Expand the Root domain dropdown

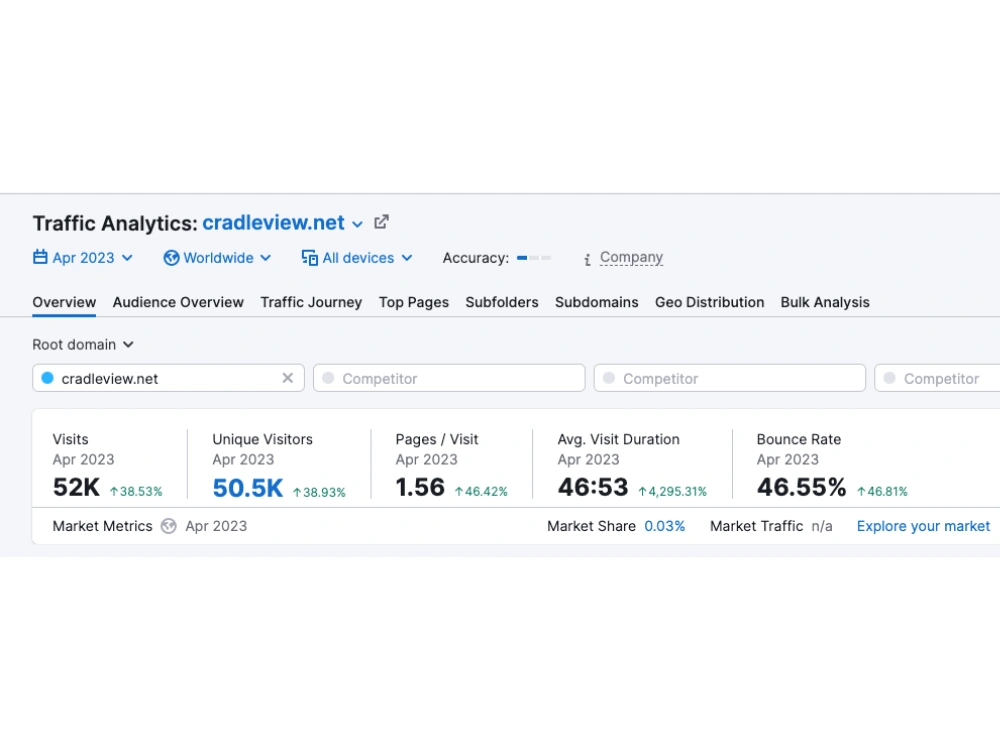(x=83, y=344)
